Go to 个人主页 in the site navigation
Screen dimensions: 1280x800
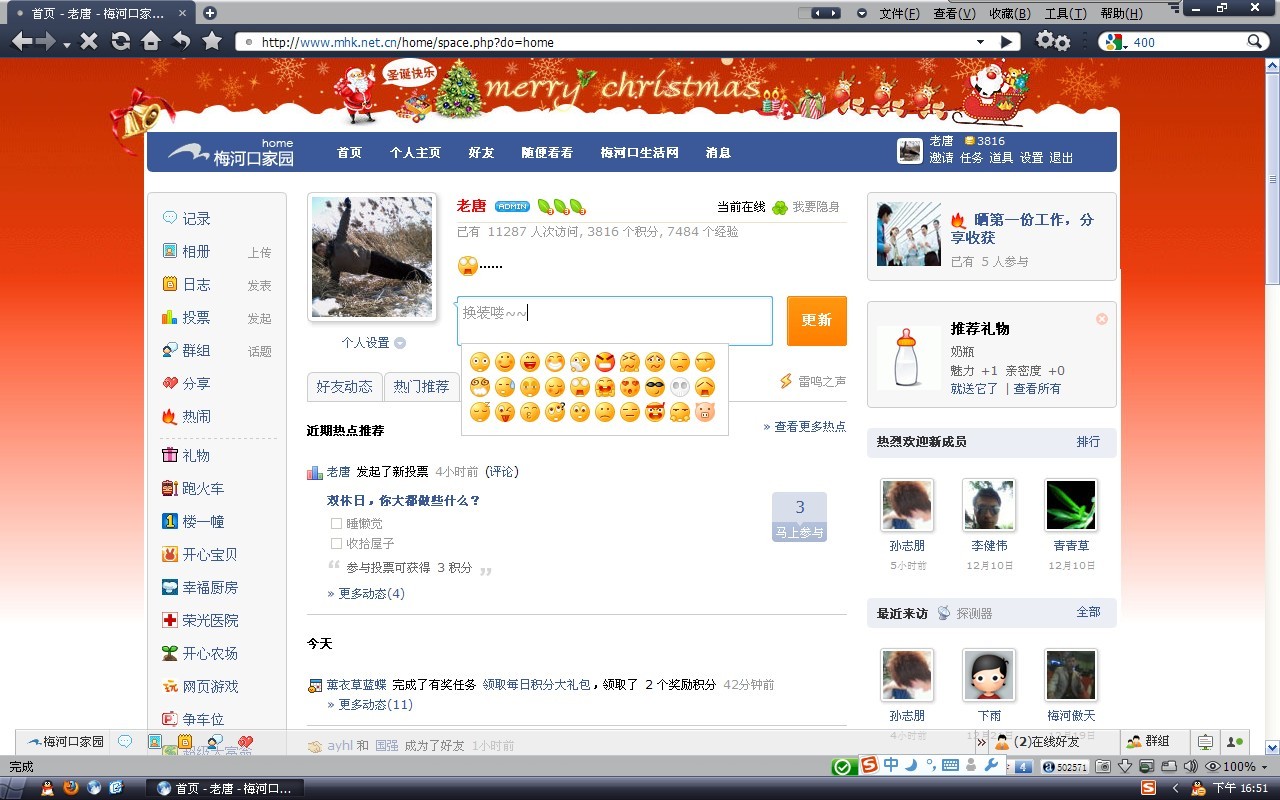pyautogui.click(x=415, y=153)
